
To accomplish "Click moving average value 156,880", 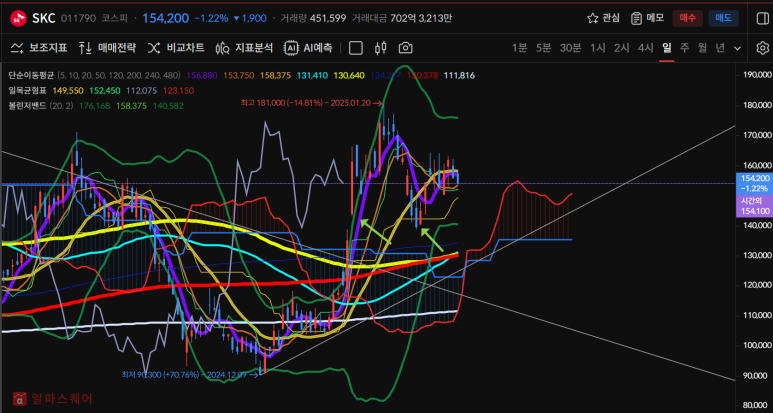I will [x=202, y=75].
